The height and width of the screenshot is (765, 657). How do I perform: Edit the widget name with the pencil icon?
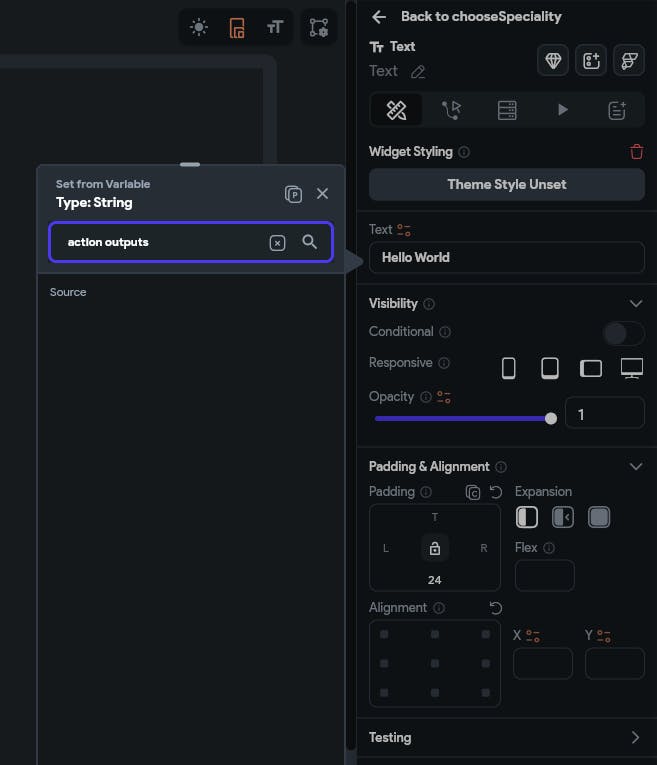point(418,71)
